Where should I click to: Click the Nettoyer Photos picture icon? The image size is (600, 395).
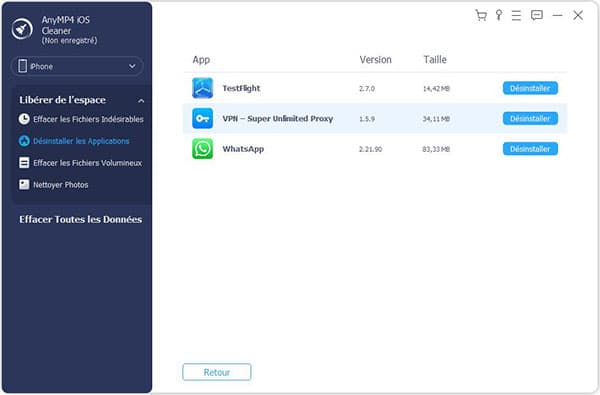point(24,184)
